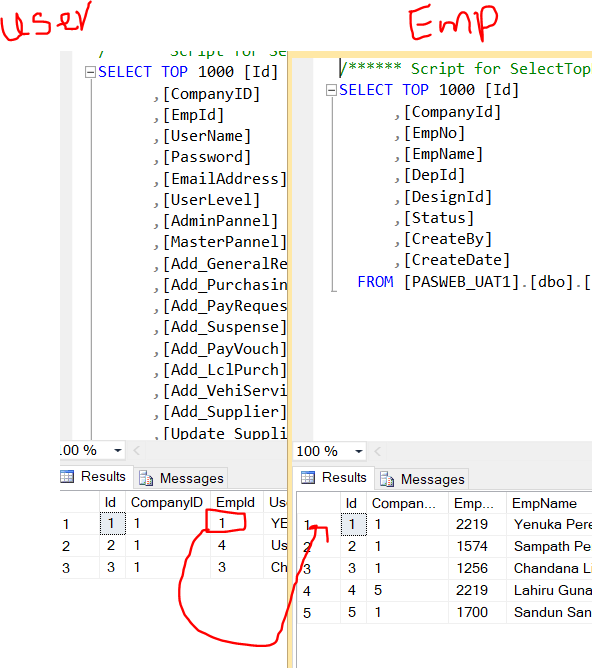
Task: Open the User pane zoom dropdown
Action: [x=118, y=450]
